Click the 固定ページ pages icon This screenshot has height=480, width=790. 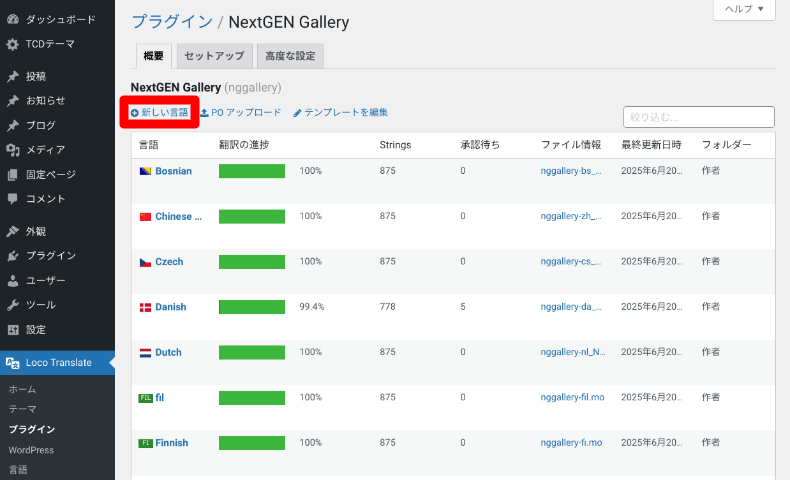[13, 175]
